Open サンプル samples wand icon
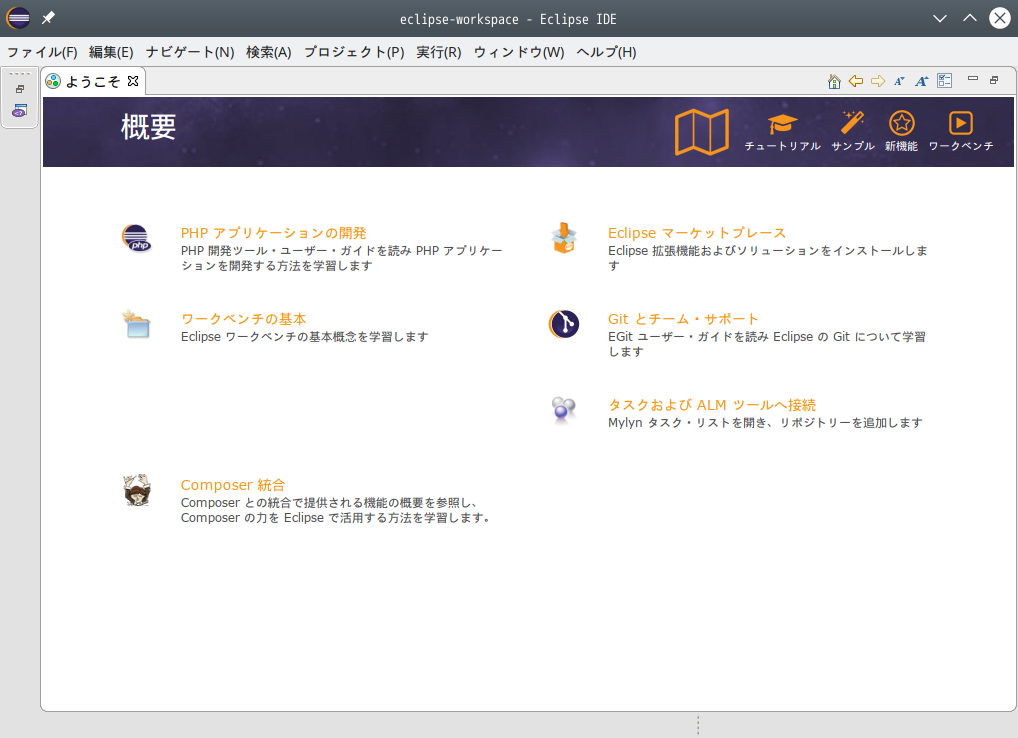 coord(852,132)
